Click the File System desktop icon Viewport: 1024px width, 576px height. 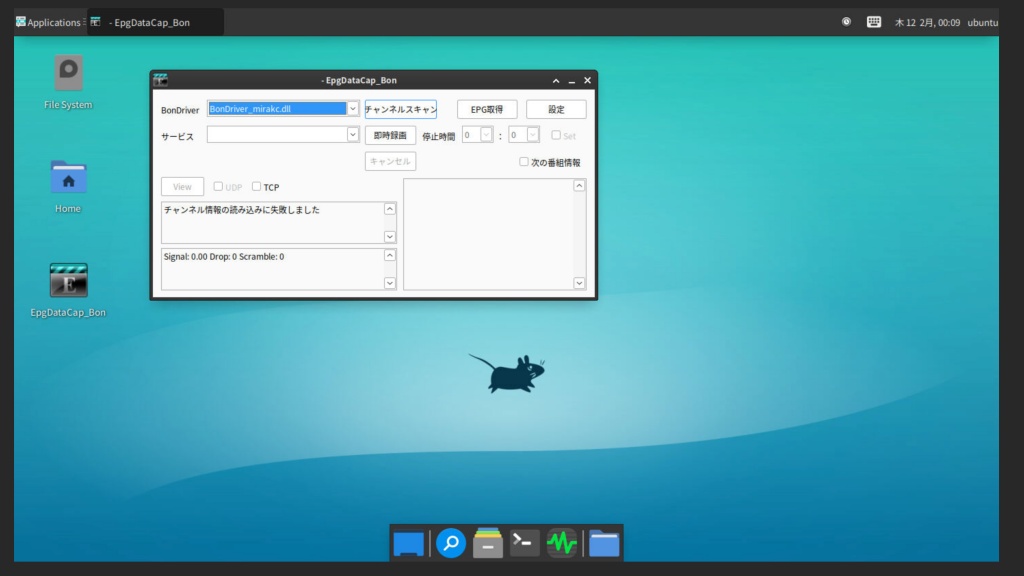tap(68, 73)
